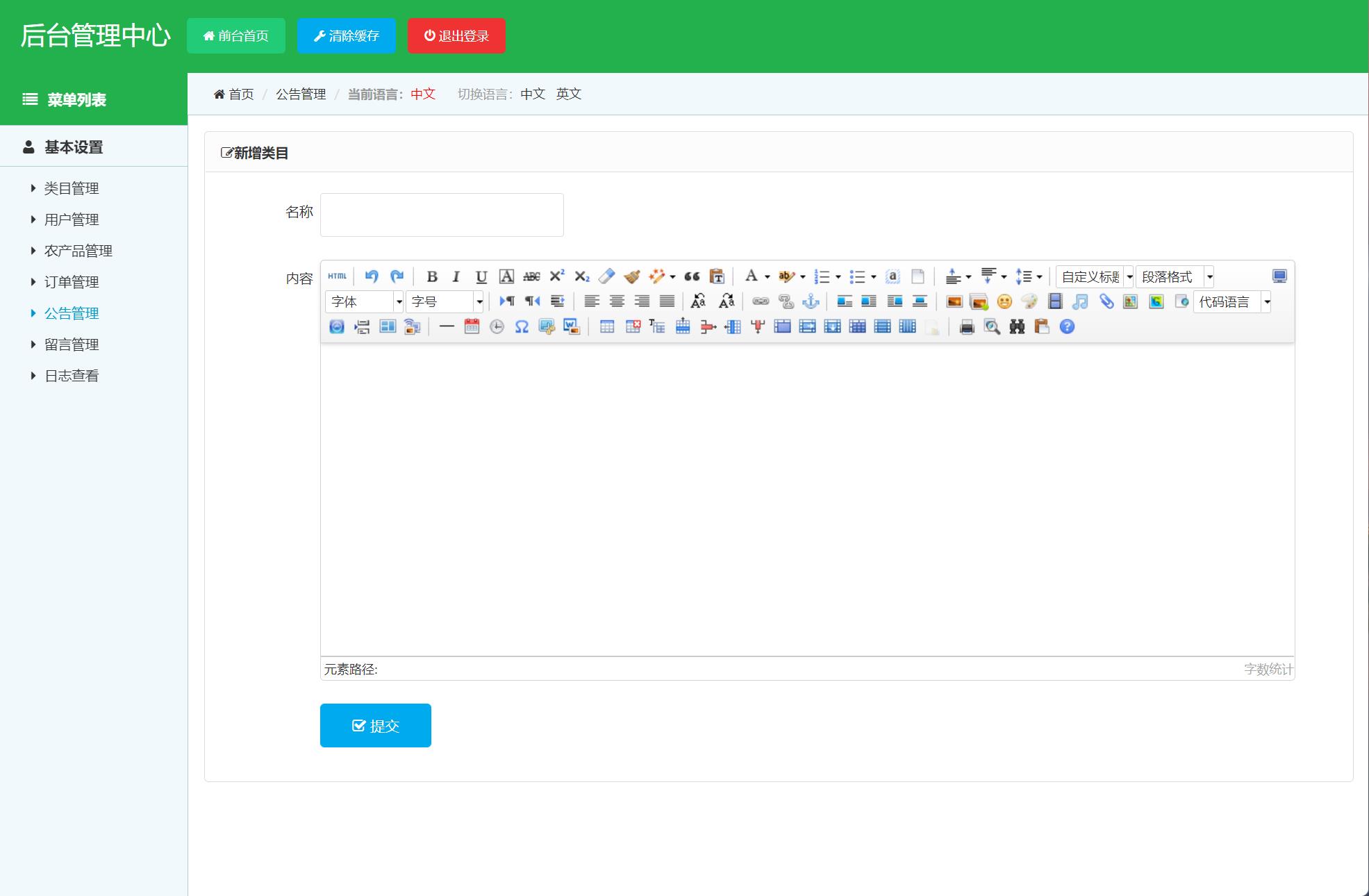Screen dimensions: 1369x896
Task: Open editor help question mark icon
Action: [x=1067, y=326]
